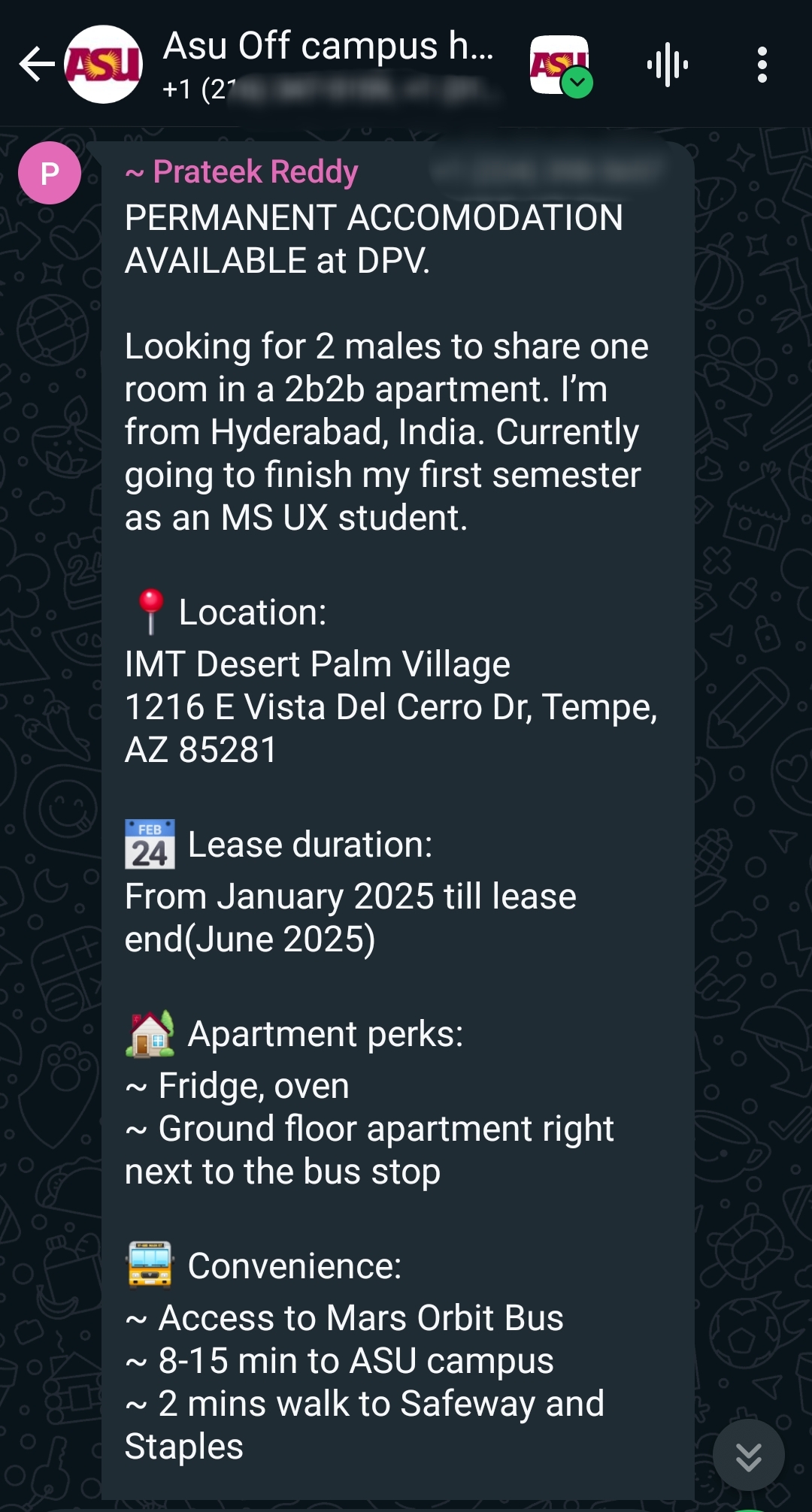Tap the blurred phone number beside sender name
Image resolution: width=812 pixels, height=1512 pixels.
pyautogui.click(x=547, y=172)
